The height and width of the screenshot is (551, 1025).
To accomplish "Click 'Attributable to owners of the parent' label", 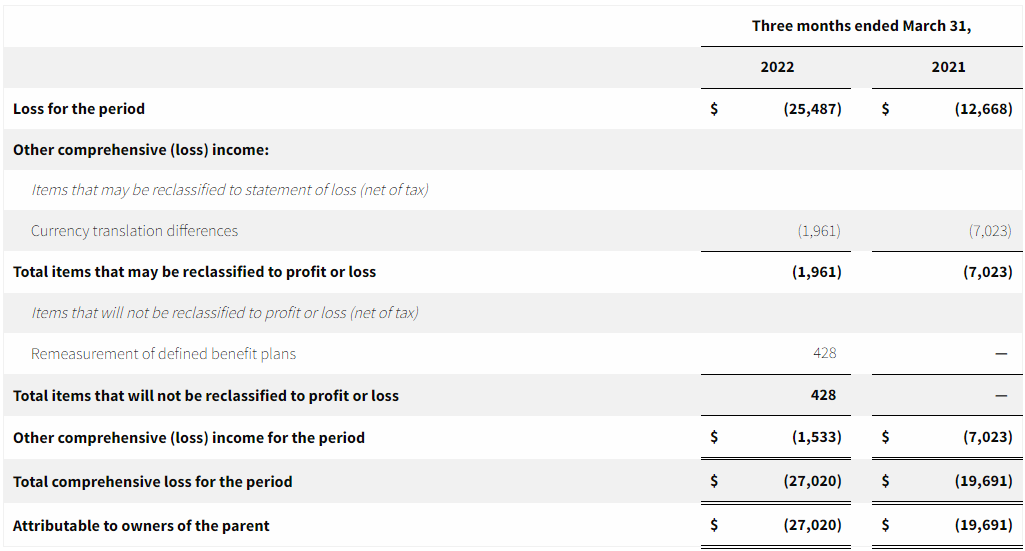I will [x=141, y=526].
